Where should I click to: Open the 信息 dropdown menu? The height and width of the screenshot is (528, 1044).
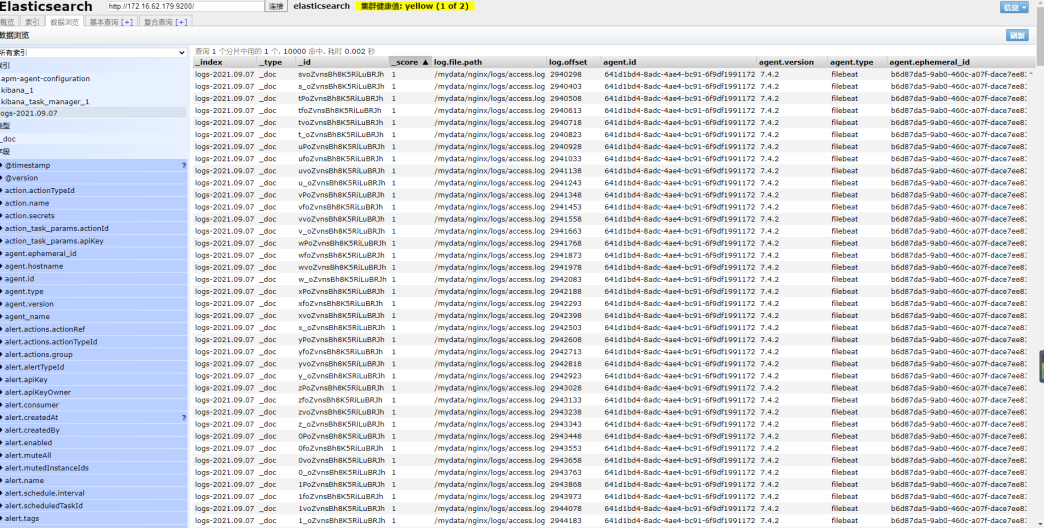1013,7
